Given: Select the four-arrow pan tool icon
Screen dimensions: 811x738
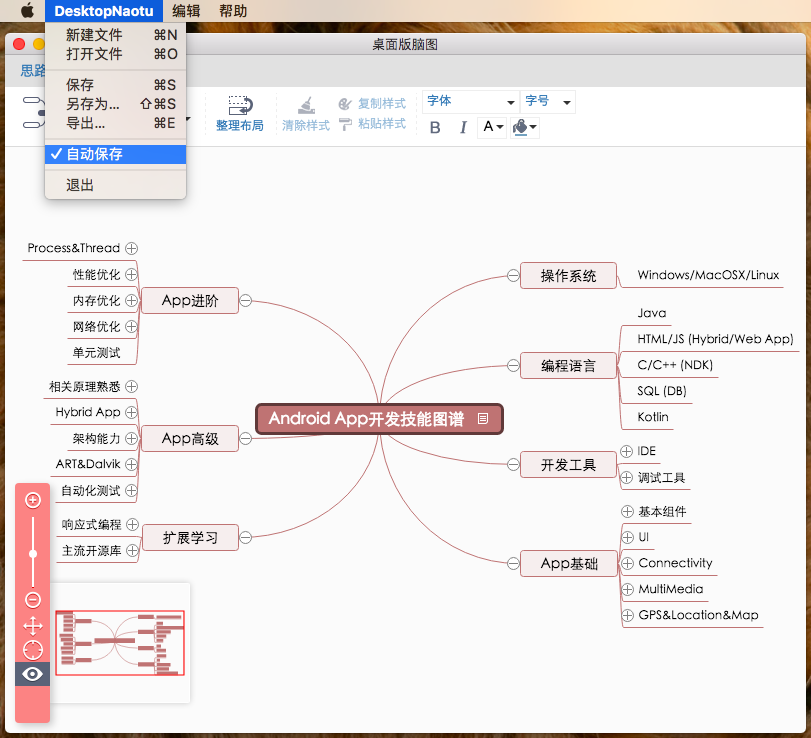Looking at the screenshot, I should point(33,626).
